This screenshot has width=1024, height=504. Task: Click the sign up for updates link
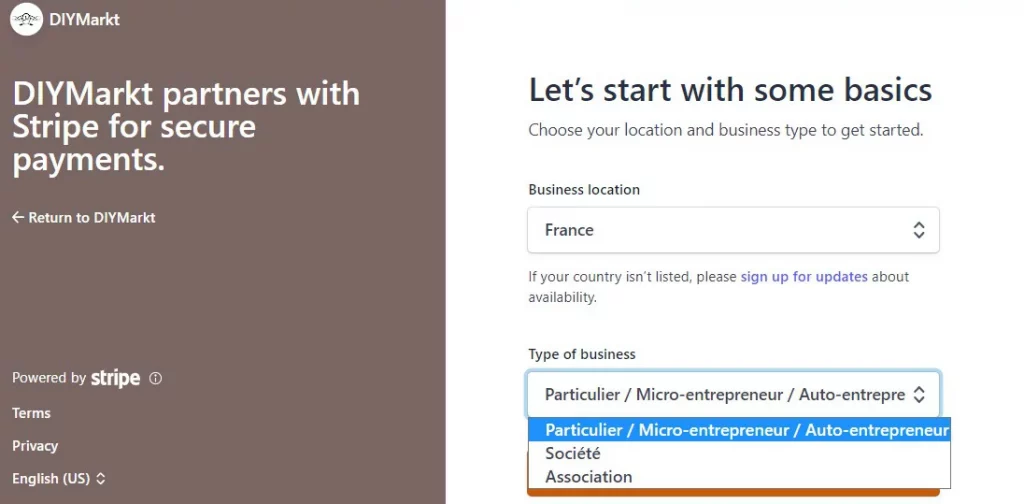tap(804, 276)
